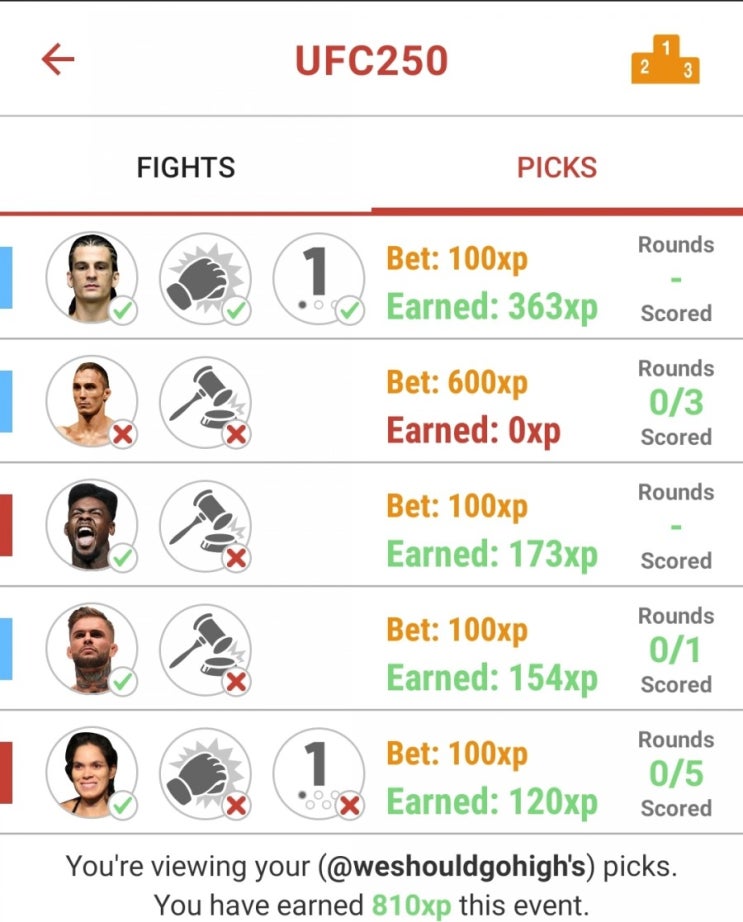Select the knockout glove icon in first pick

click(206, 279)
